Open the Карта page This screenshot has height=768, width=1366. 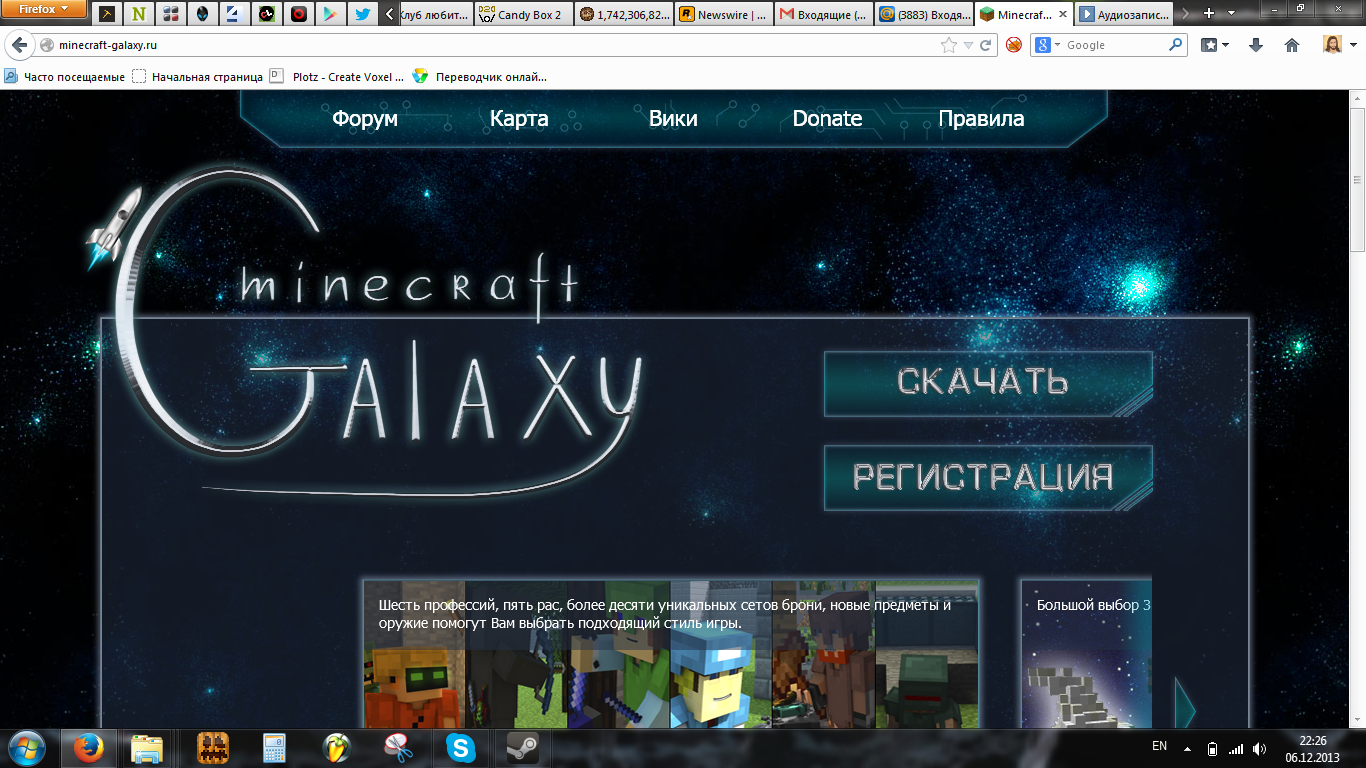[x=519, y=118]
